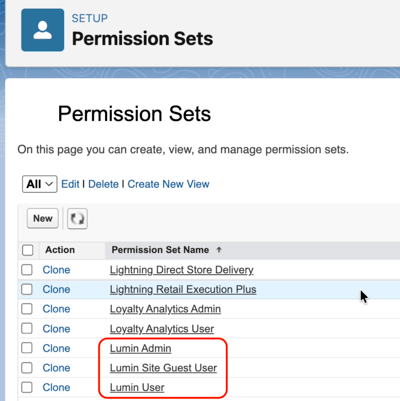Image resolution: width=400 pixels, height=401 pixels.
Task: Clone Lightning Retail Execution Plus
Action: tap(56, 289)
